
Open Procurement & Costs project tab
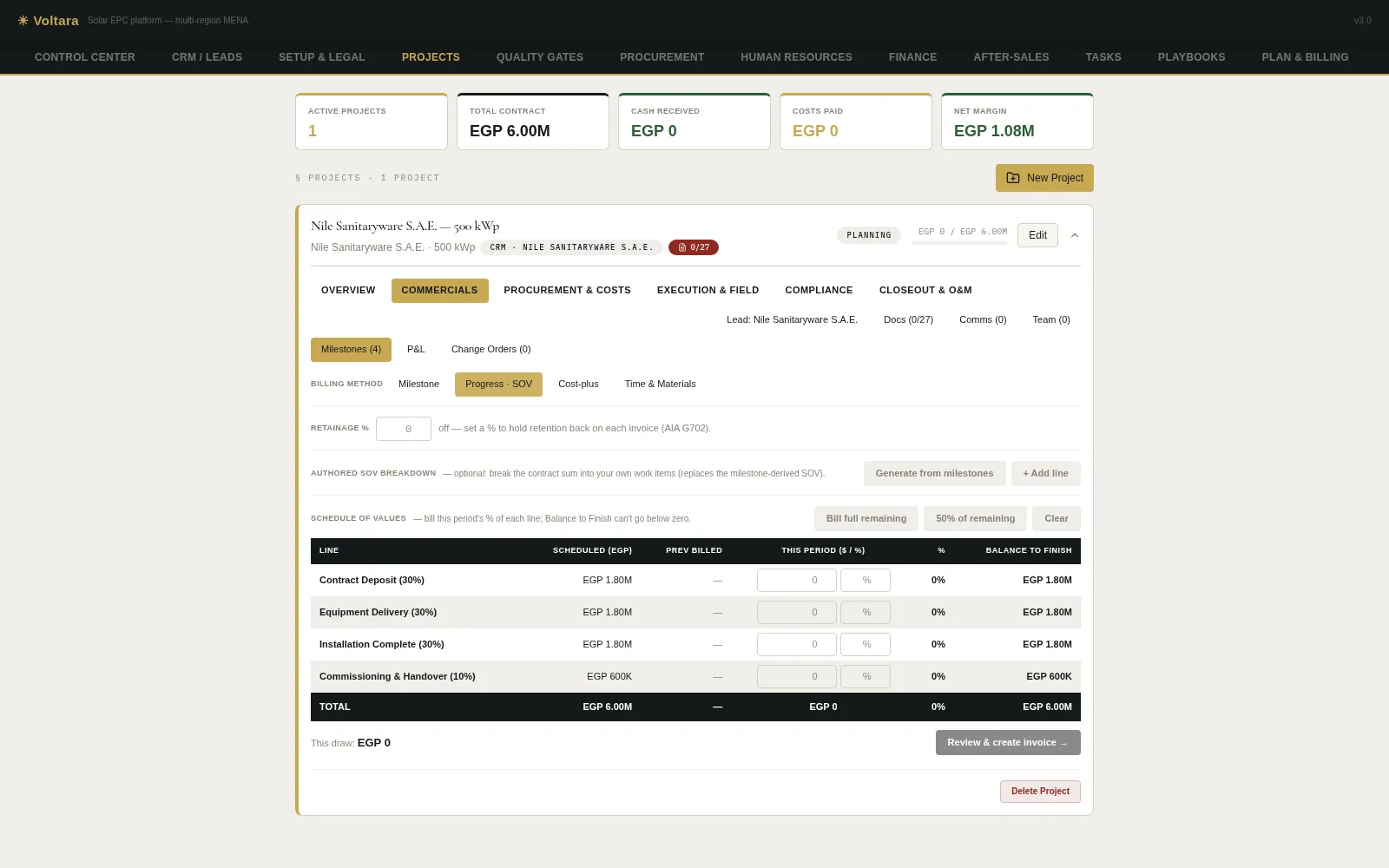[x=567, y=291]
